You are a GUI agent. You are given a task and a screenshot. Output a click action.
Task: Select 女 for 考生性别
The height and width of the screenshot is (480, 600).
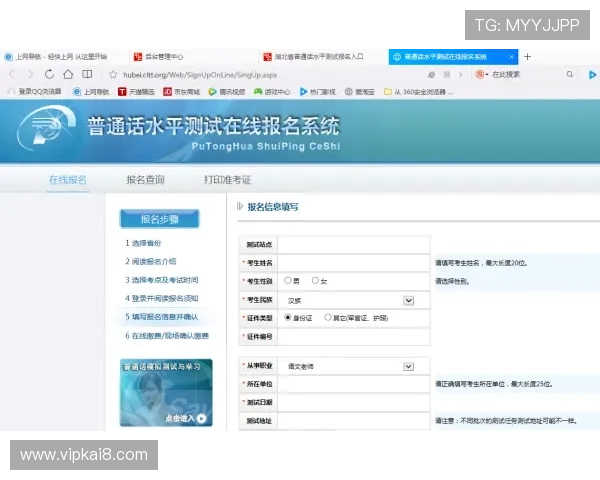[x=315, y=281]
